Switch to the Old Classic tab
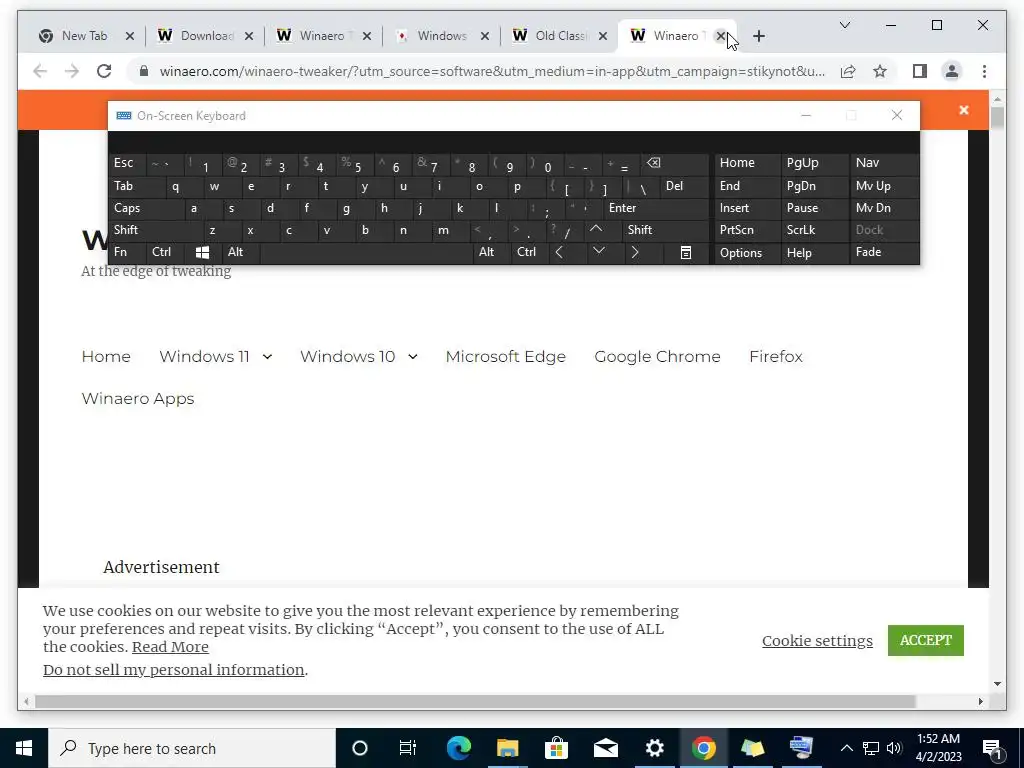This screenshot has height=768, width=1024. (559, 36)
